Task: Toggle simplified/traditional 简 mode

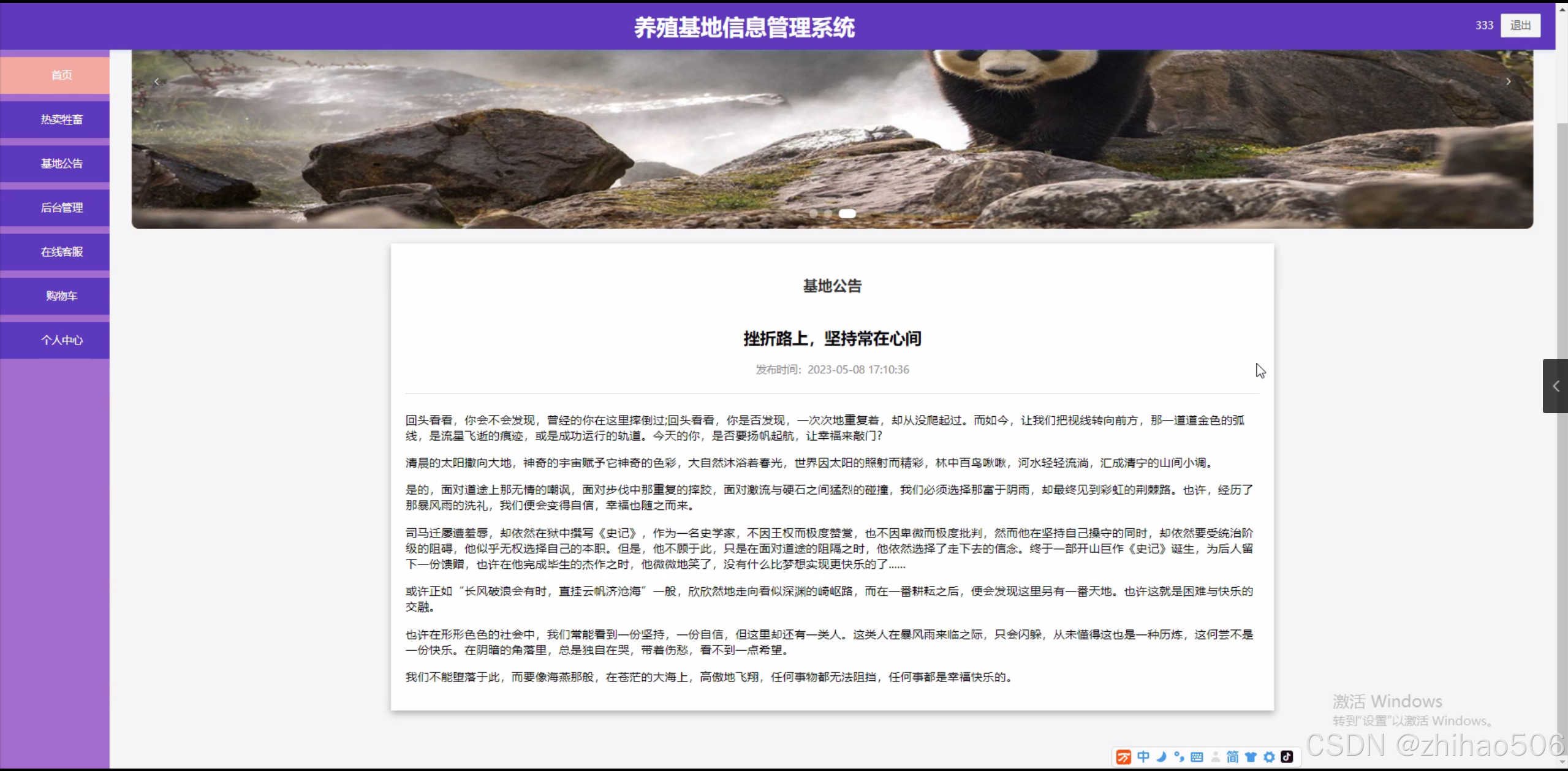Action: (x=1232, y=757)
